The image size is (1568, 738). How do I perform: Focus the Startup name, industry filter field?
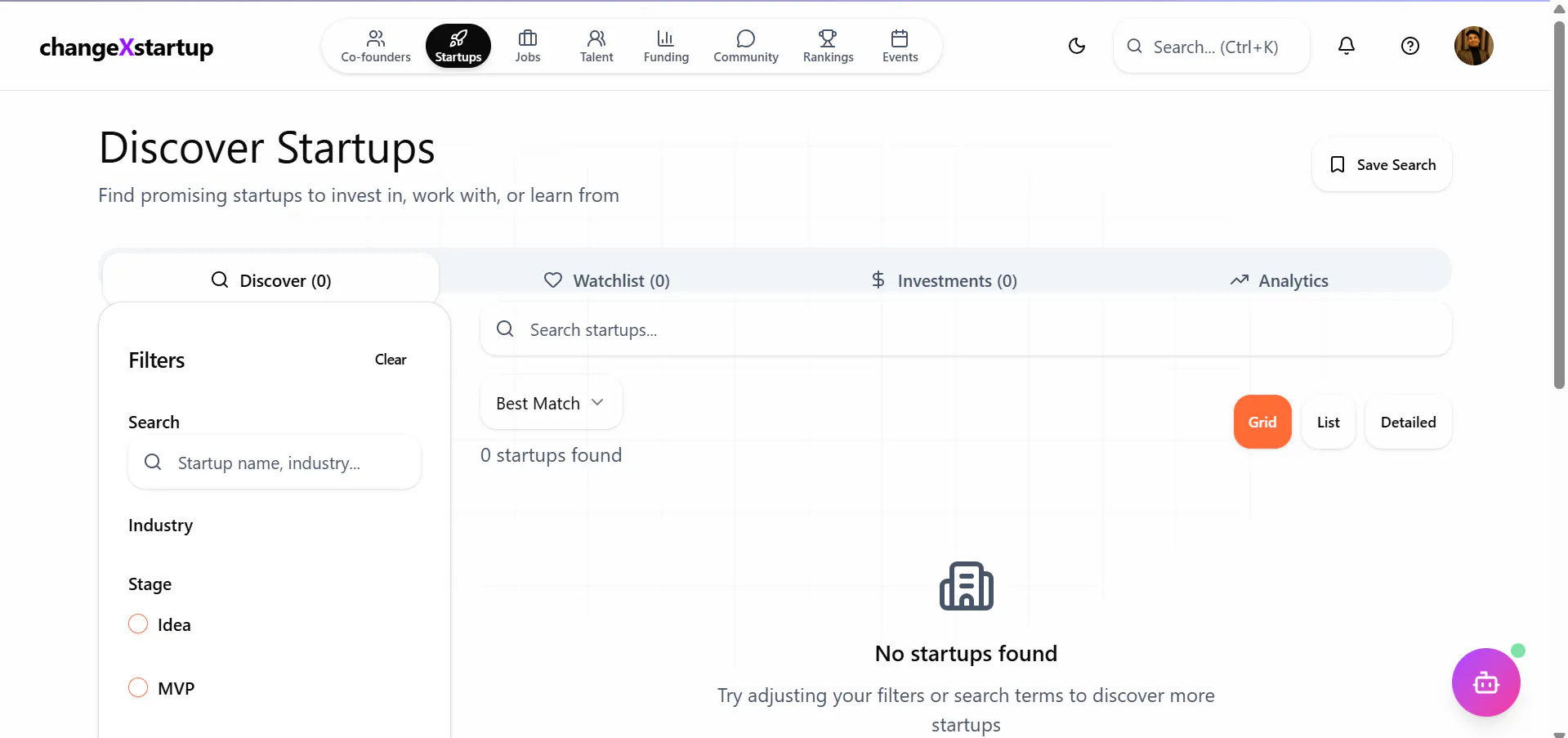point(275,463)
